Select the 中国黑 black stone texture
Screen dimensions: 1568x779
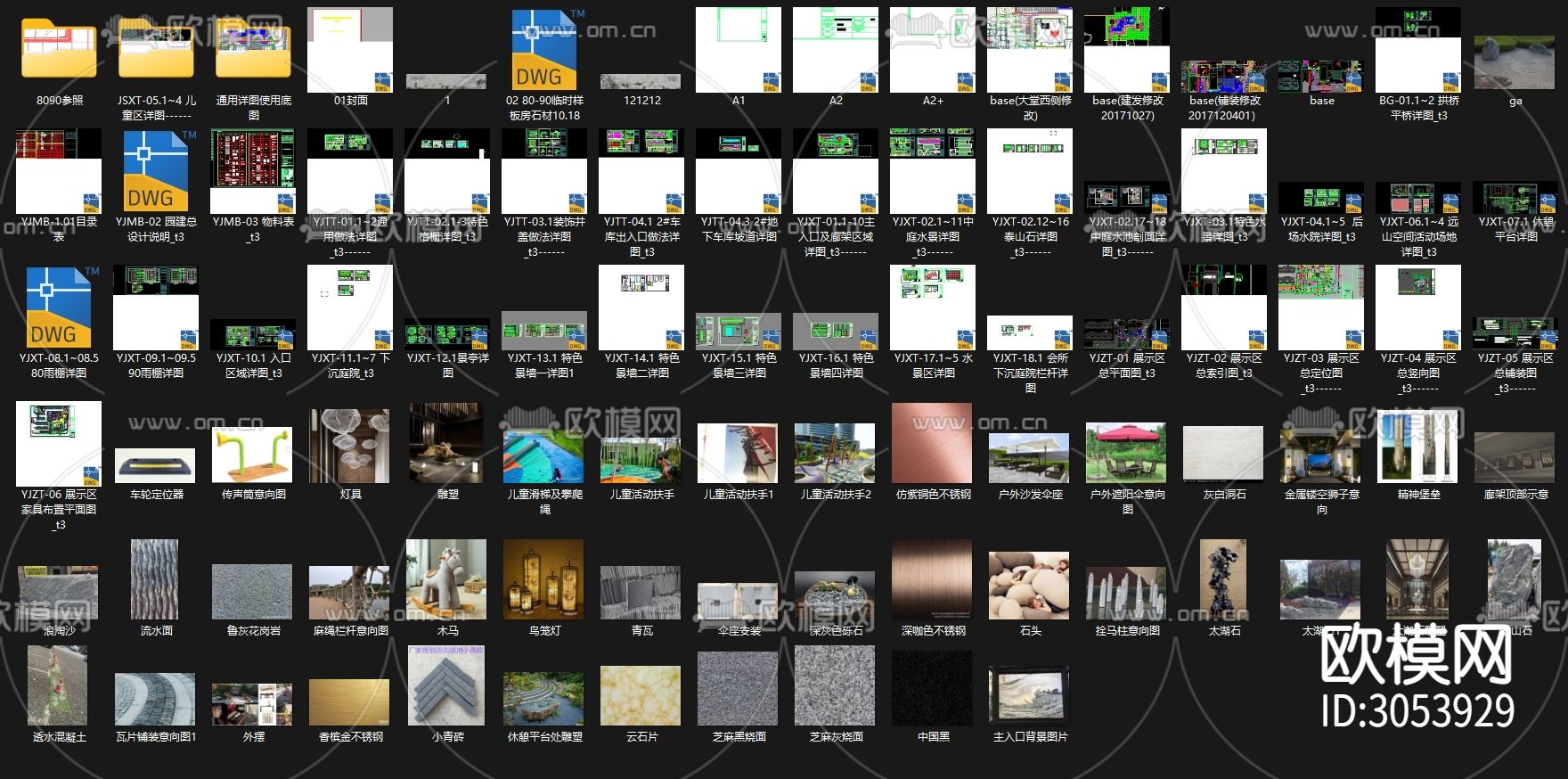(x=933, y=688)
